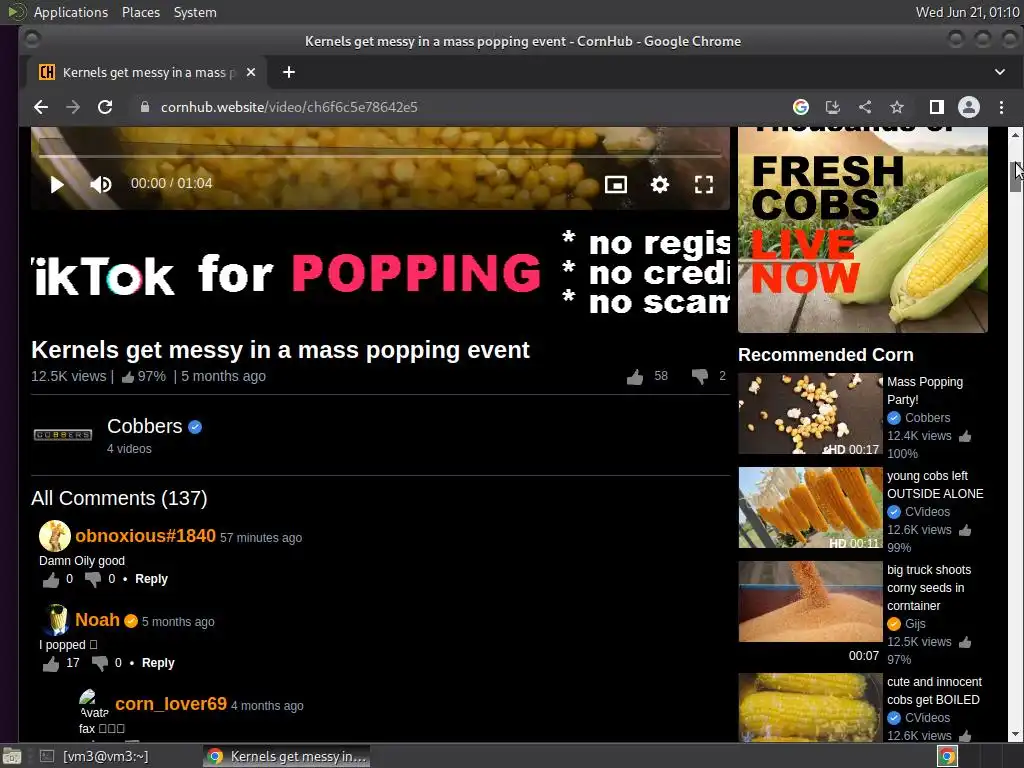Select Chrome window in taskbar
The height and width of the screenshot is (768, 1024).
point(286,756)
